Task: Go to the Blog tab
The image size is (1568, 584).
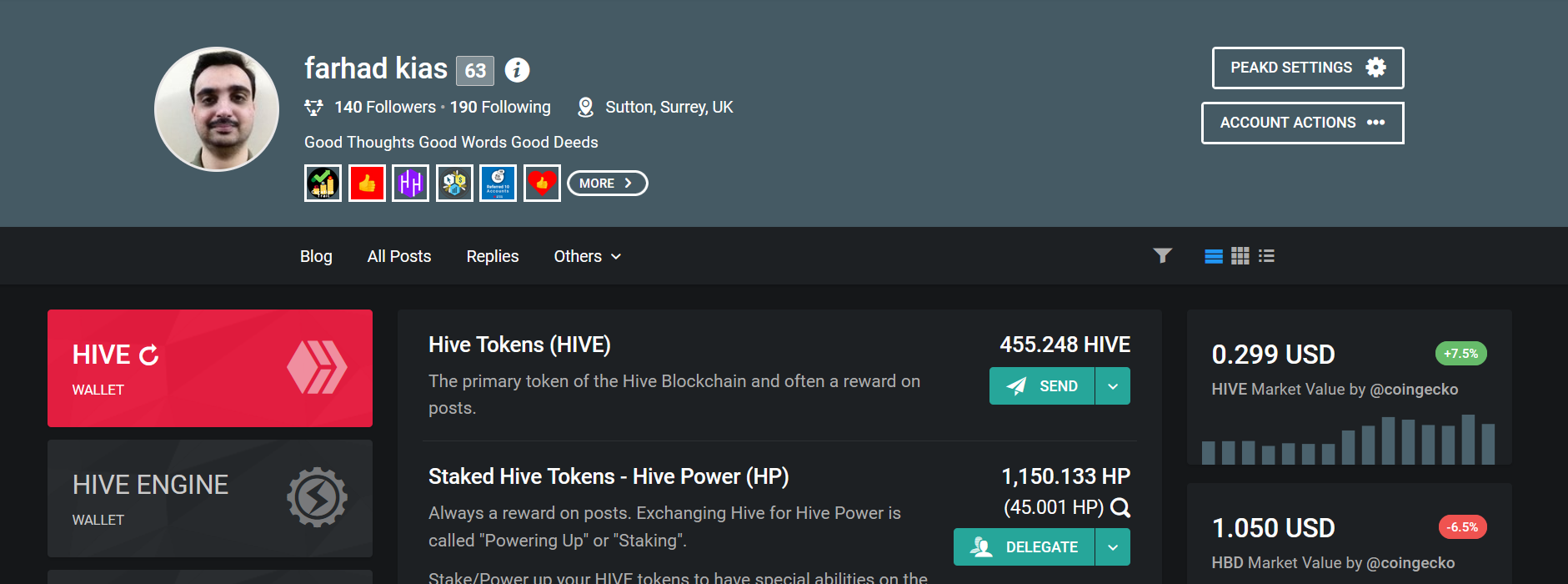Action: click(316, 256)
